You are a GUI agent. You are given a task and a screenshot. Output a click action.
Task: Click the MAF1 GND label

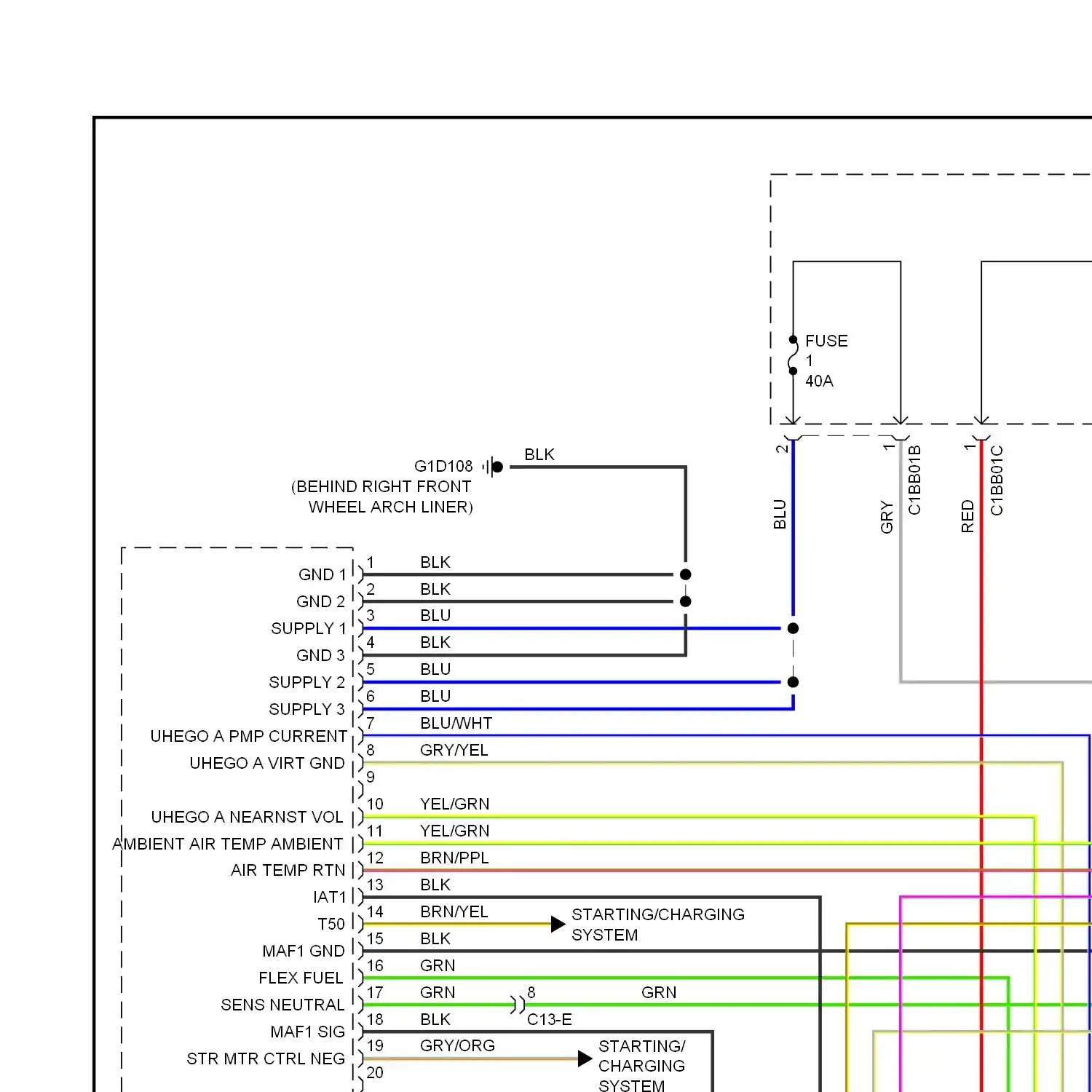[x=304, y=951]
